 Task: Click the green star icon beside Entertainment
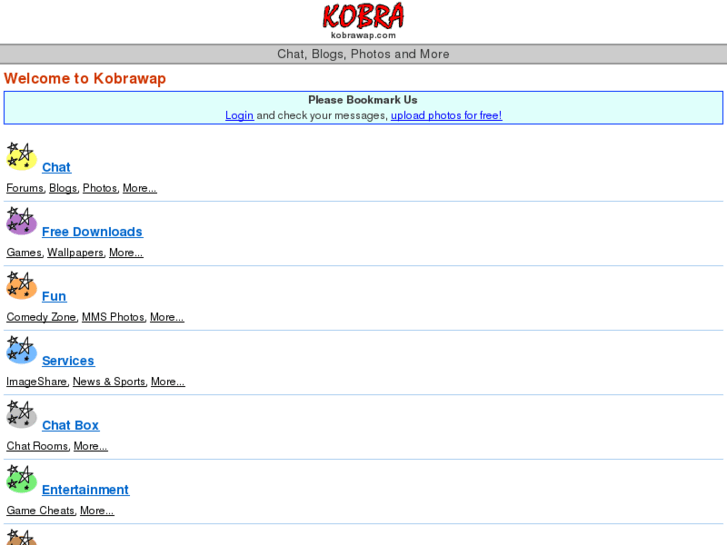(x=21, y=479)
